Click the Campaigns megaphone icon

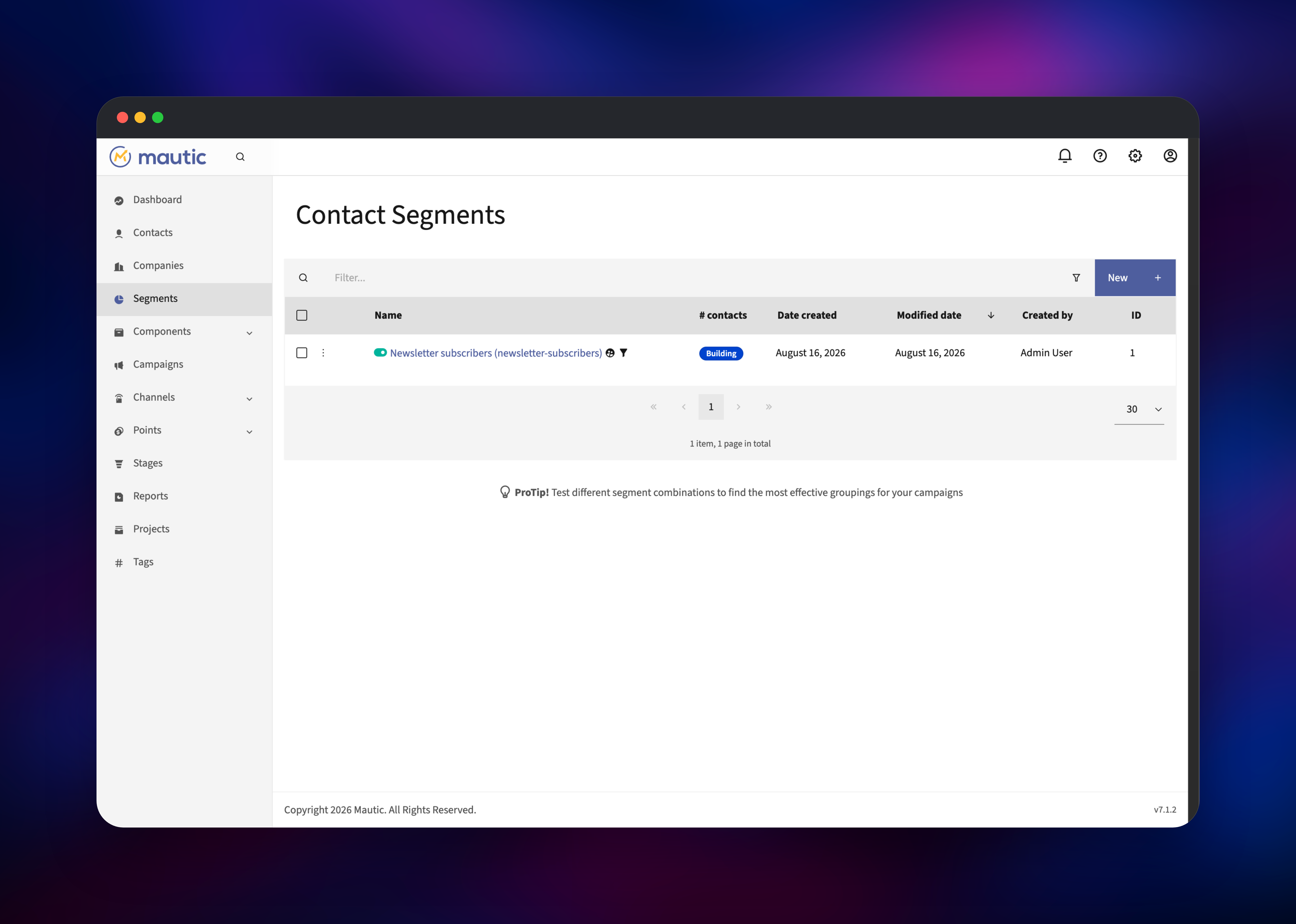coord(119,365)
